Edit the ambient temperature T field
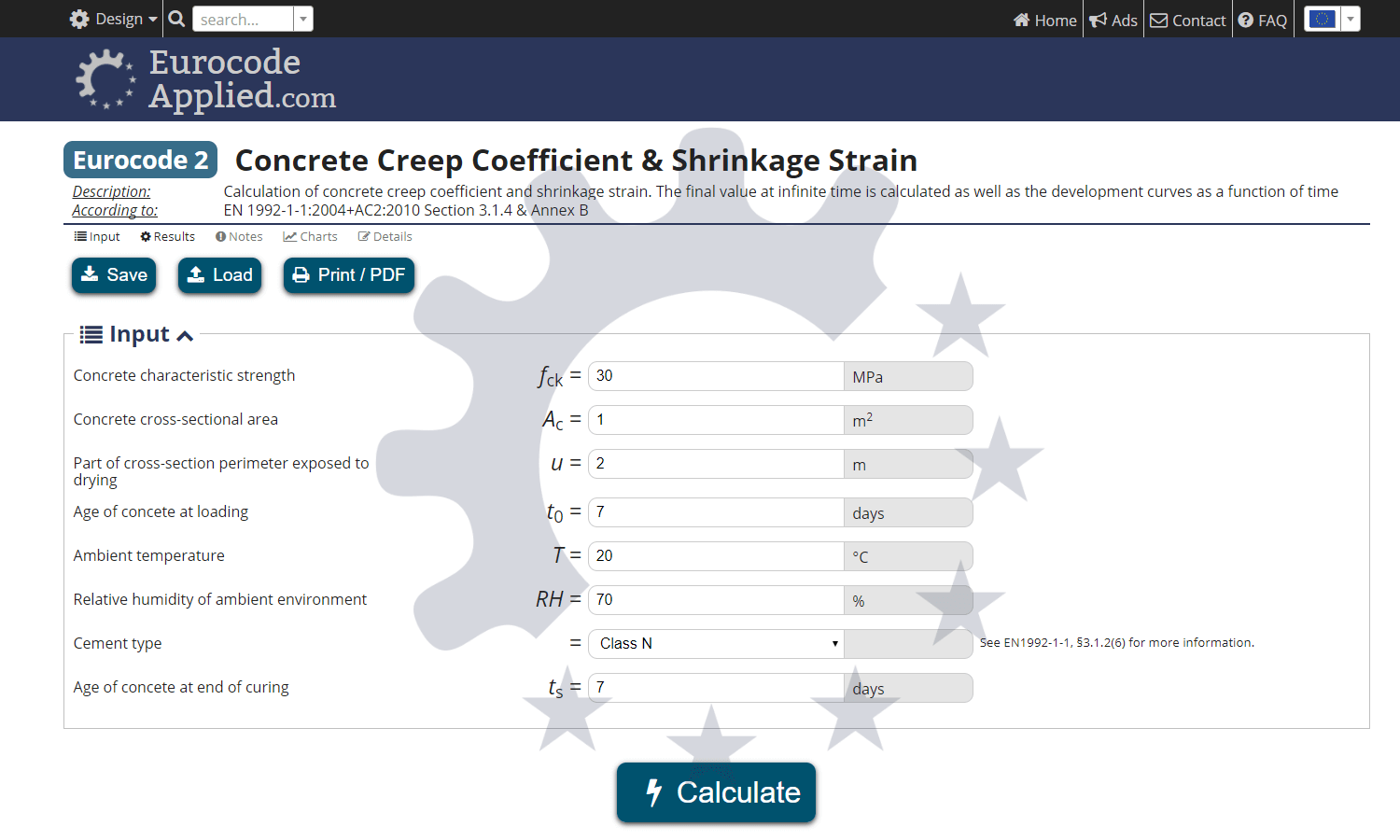Viewport: 1400px width, 840px height. pyautogui.click(x=716, y=556)
